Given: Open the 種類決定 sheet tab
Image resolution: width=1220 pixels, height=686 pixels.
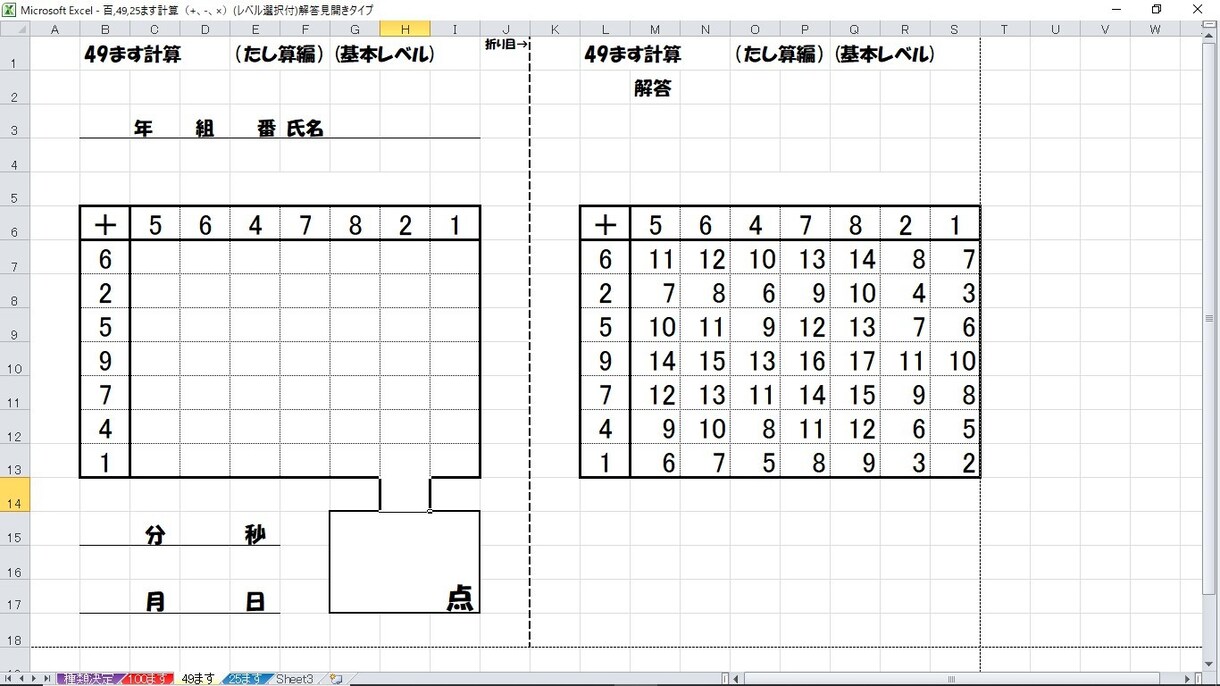Looking at the screenshot, I should coord(89,678).
